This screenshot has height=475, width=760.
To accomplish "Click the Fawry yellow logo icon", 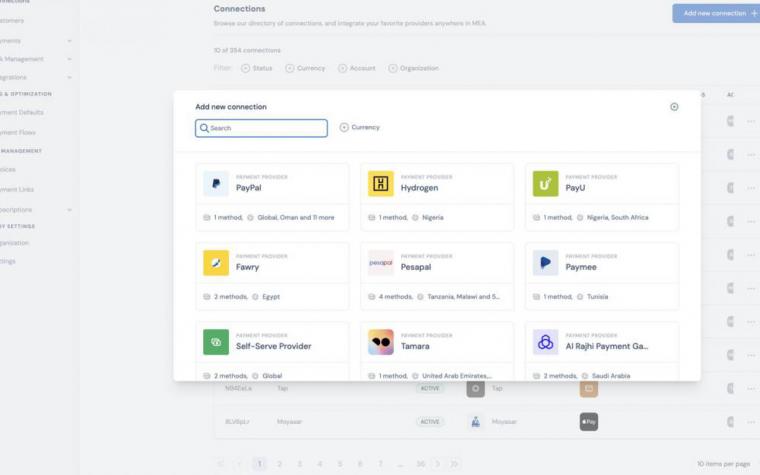I will (216, 263).
